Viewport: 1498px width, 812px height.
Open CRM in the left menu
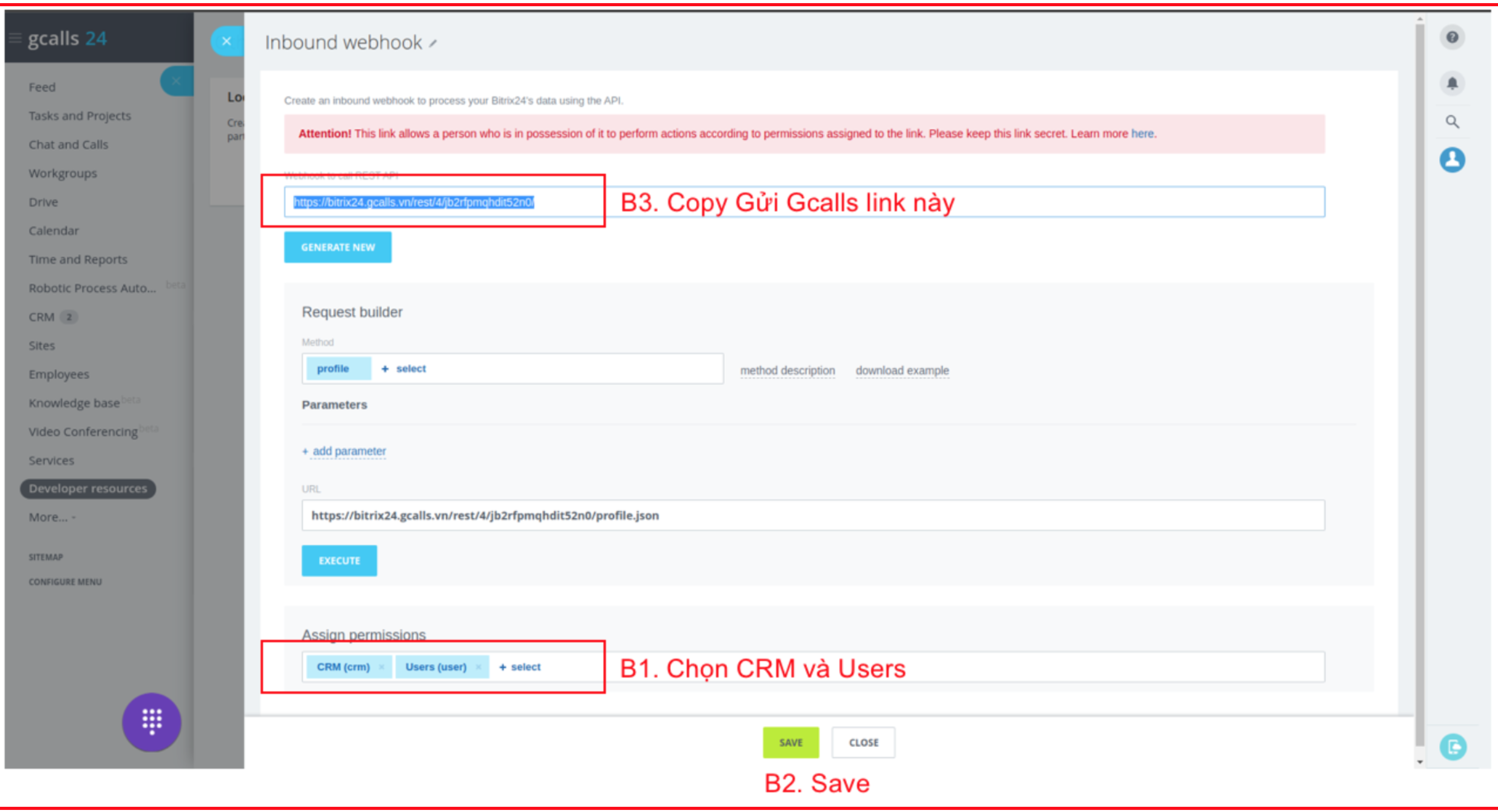pyautogui.click(x=41, y=317)
